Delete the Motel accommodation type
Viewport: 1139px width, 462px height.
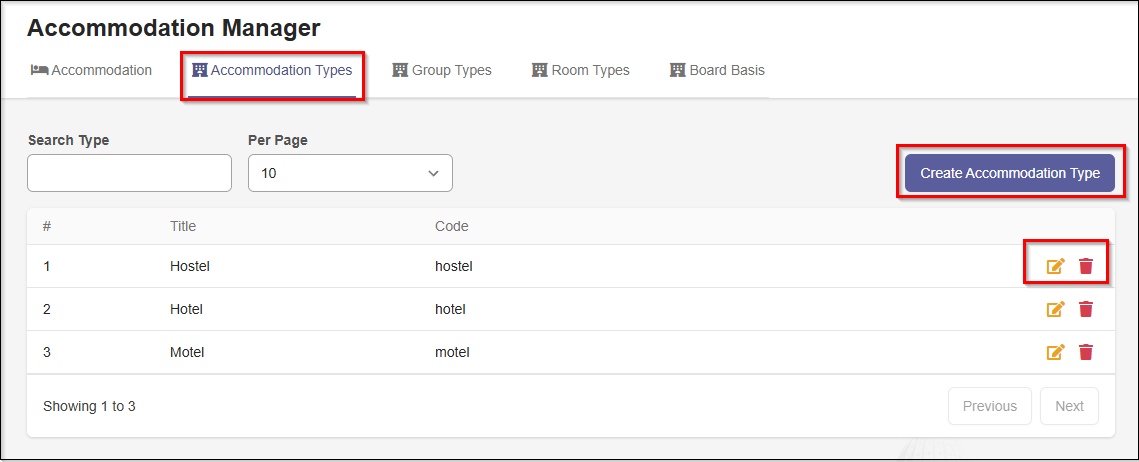coord(1086,352)
